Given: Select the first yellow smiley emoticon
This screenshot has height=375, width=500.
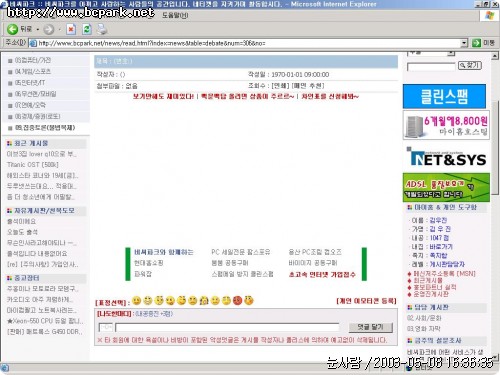Looking at the screenshot, I should click(x=137, y=301).
